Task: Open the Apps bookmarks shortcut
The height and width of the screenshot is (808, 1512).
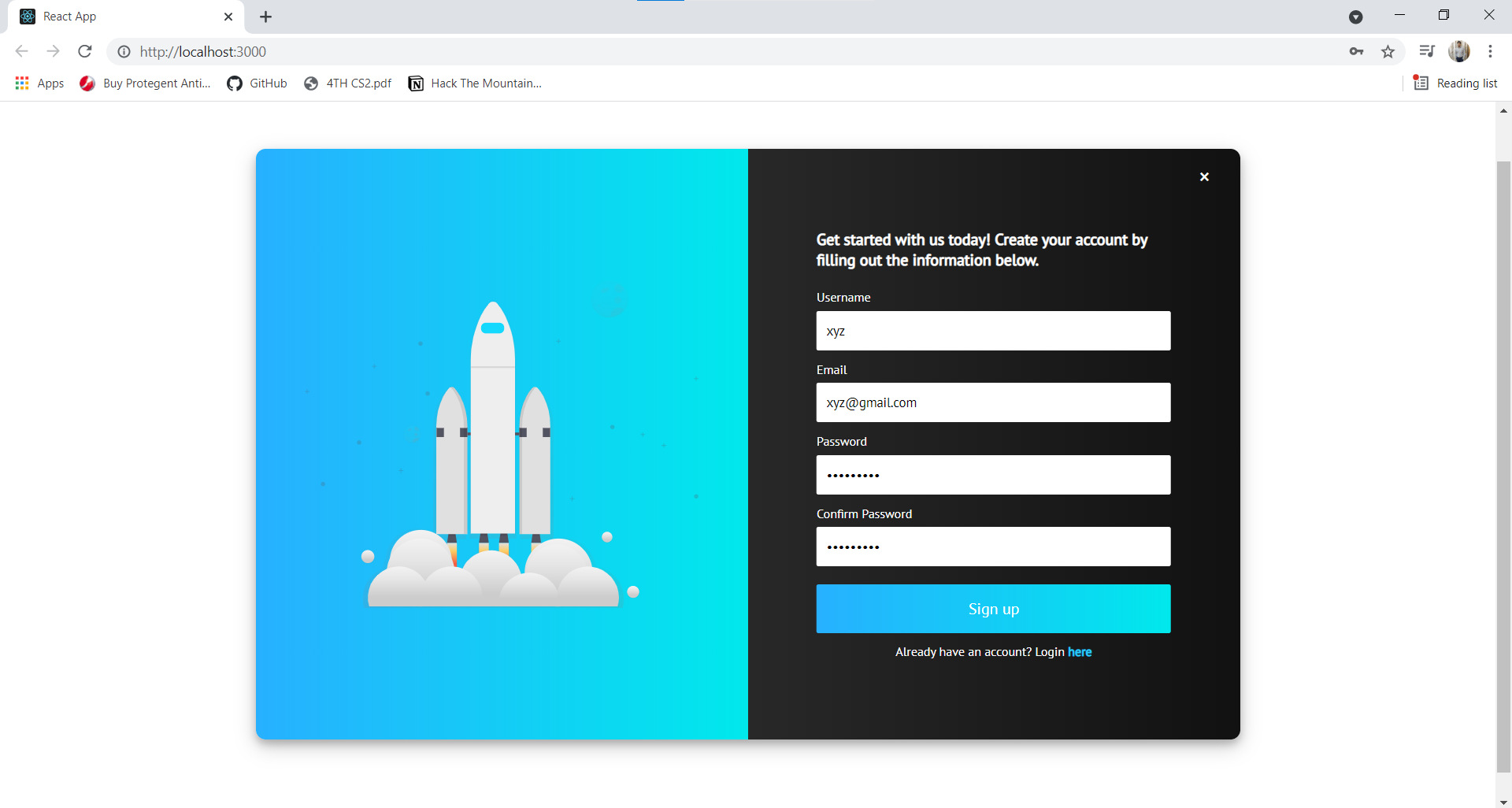Action: click(39, 83)
